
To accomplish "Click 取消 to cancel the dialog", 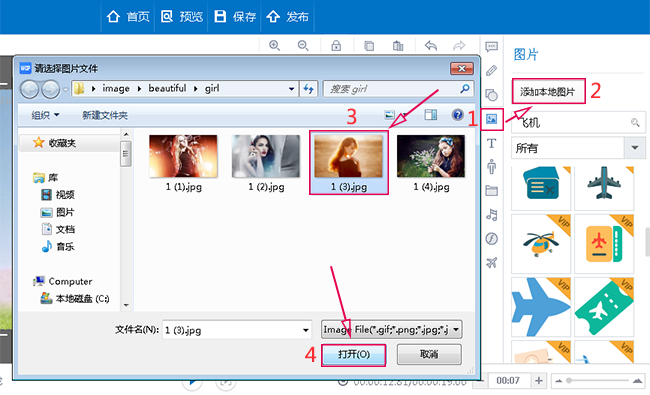I will (x=429, y=354).
